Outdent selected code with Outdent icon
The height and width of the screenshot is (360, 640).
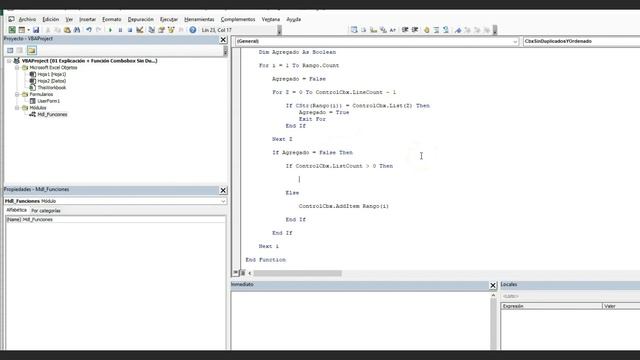tap(415, 30)
